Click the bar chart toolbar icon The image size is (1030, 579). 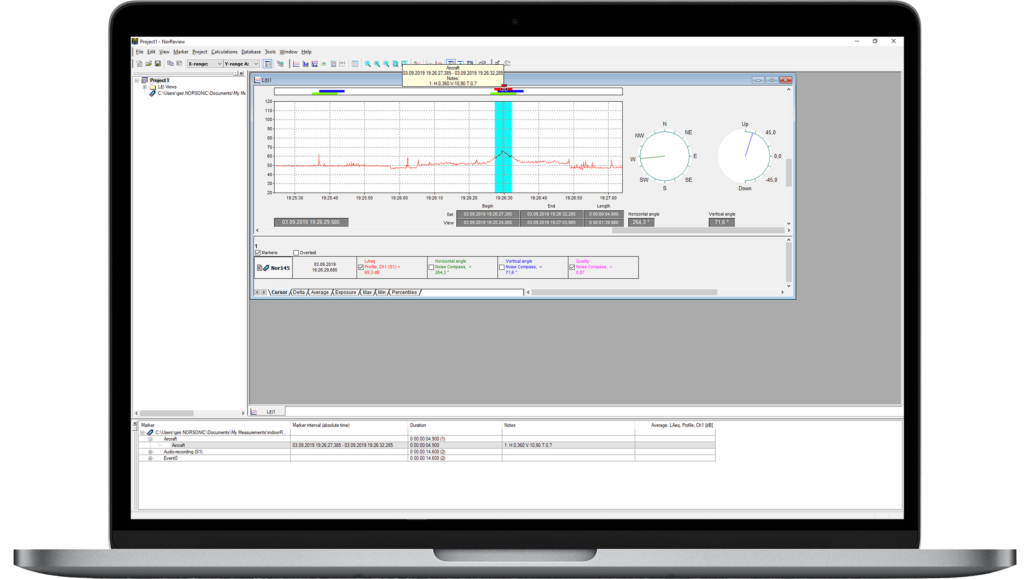click(305, 64)
